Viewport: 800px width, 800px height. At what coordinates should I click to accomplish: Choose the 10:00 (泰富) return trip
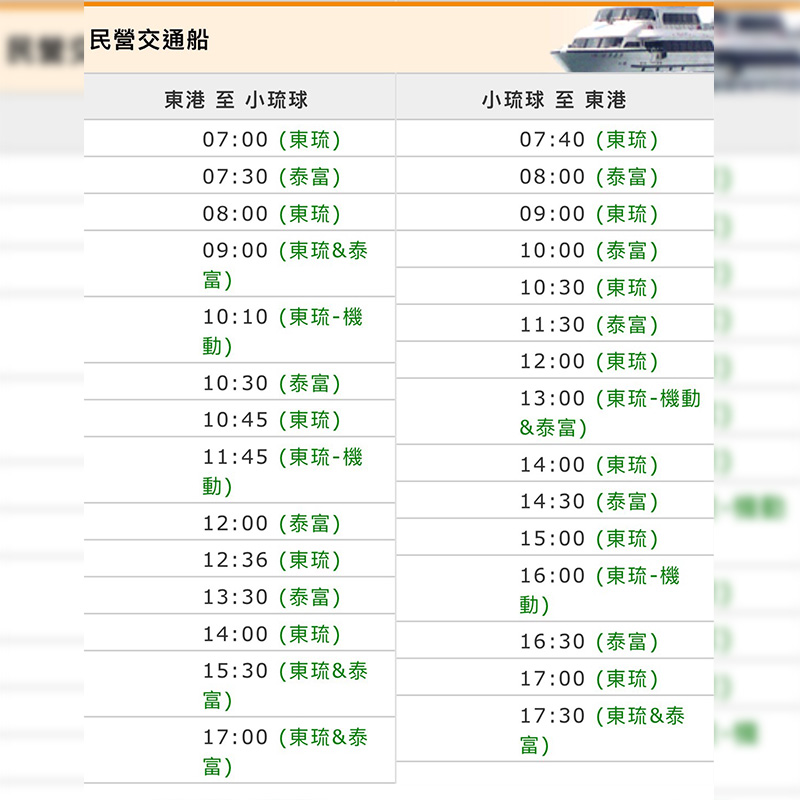[x=588, y=251]
